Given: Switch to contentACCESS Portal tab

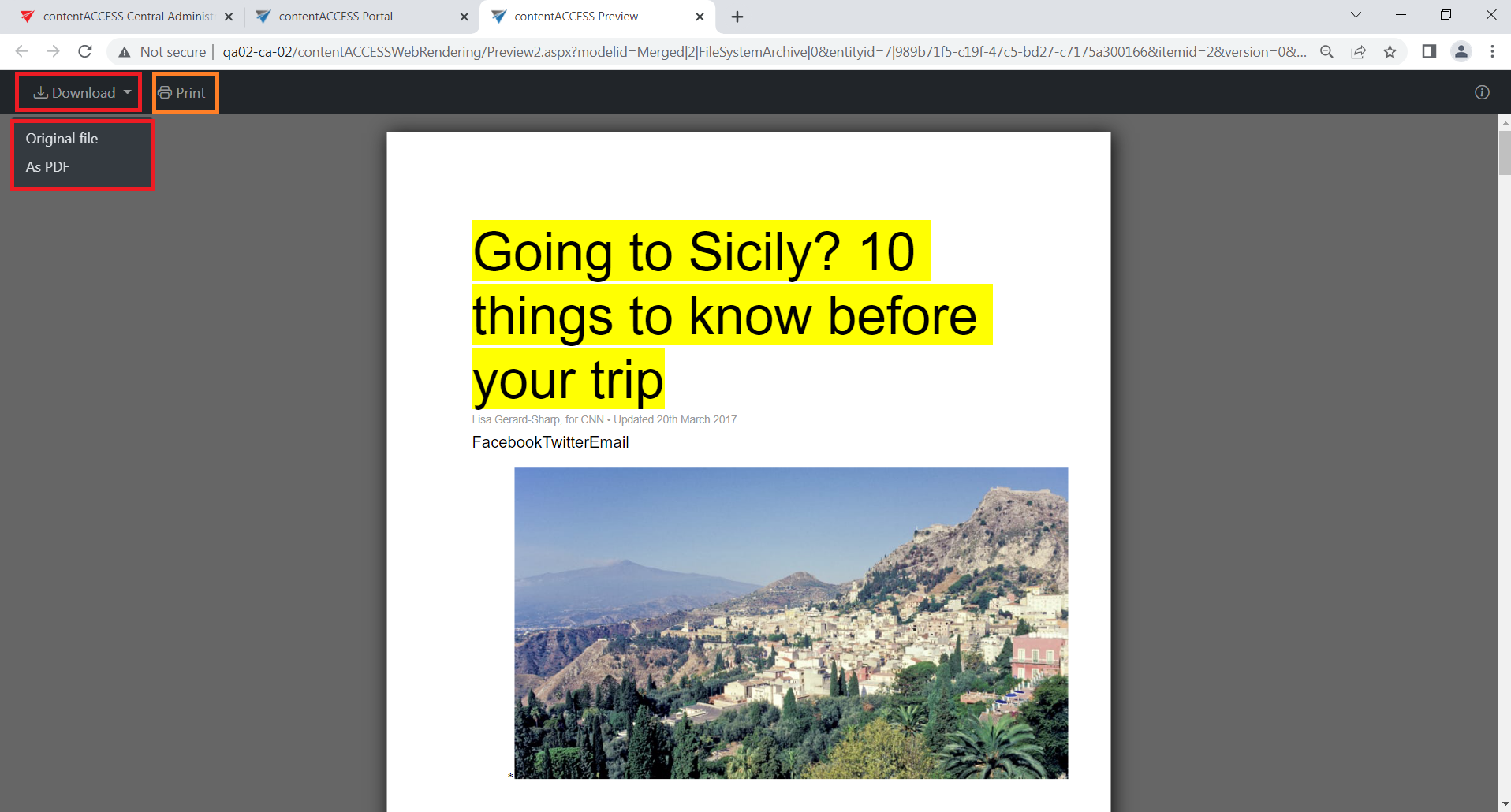Looking at the screenshot, I should point(336,17).
